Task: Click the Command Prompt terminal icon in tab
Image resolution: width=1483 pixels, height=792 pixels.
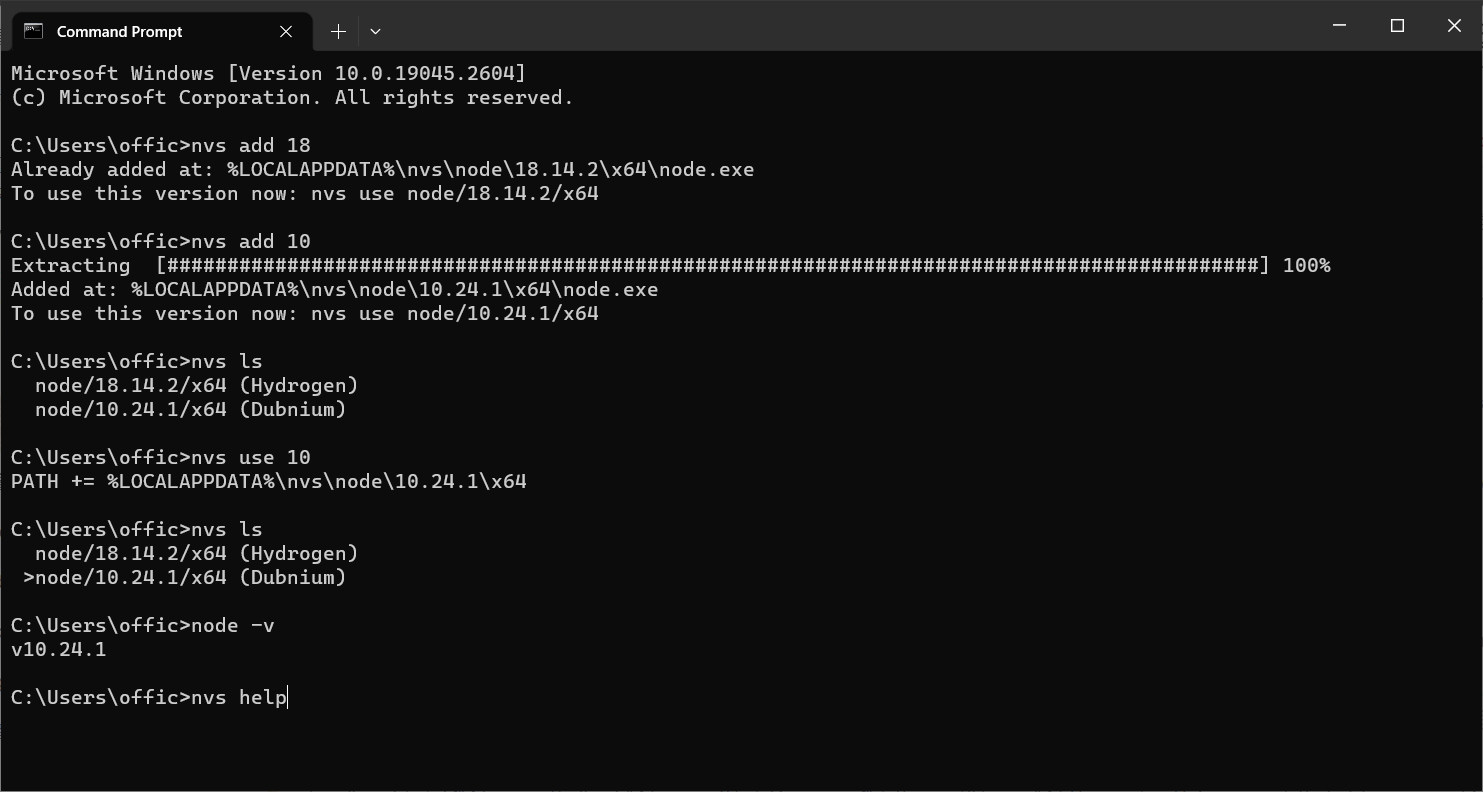Action: coord(33,31)
